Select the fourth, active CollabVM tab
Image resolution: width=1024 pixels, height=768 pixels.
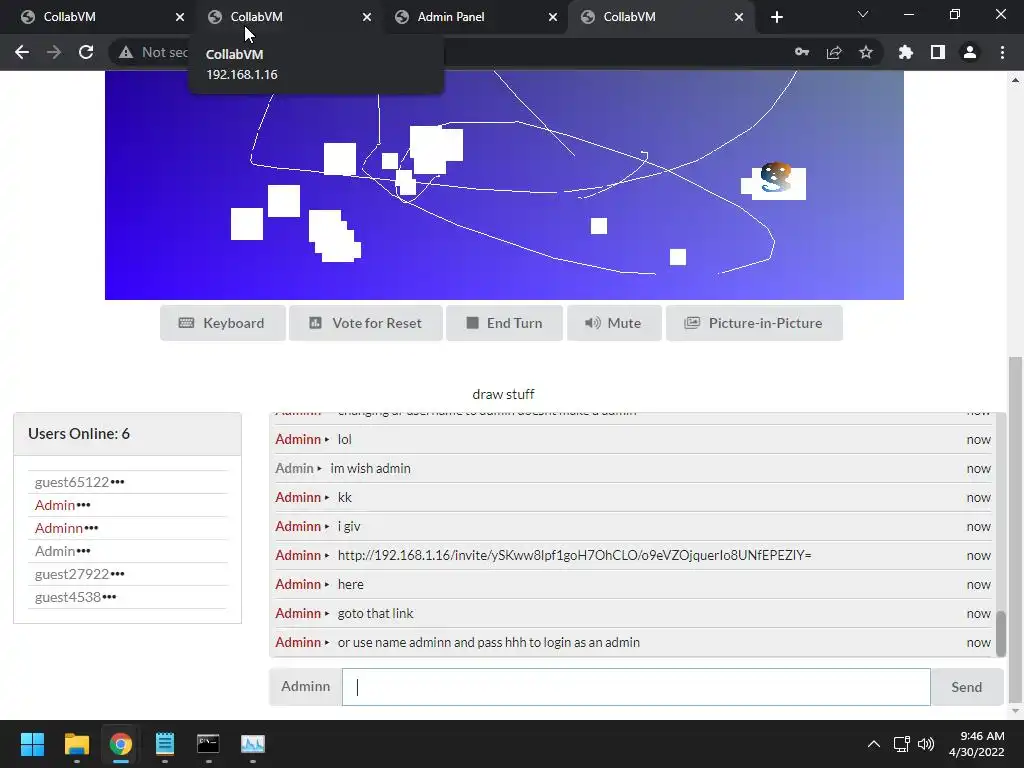pyautogui.click(x=661, y=17)
